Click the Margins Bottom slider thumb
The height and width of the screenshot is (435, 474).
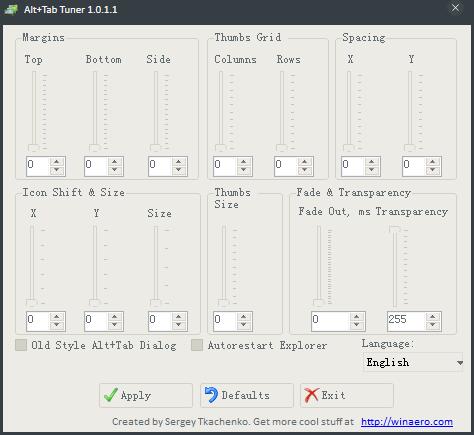pyautogui.click(x=95, y=148)
